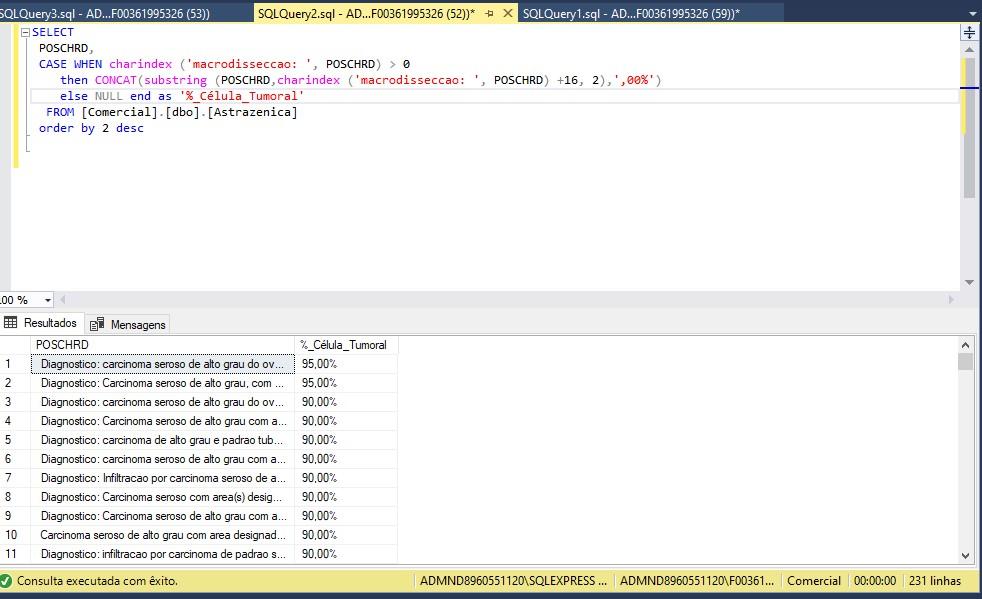Select the %_Célula_Tumoral column header
The width and height of the screenshot is (982, 599).
[x=346, y=345]
